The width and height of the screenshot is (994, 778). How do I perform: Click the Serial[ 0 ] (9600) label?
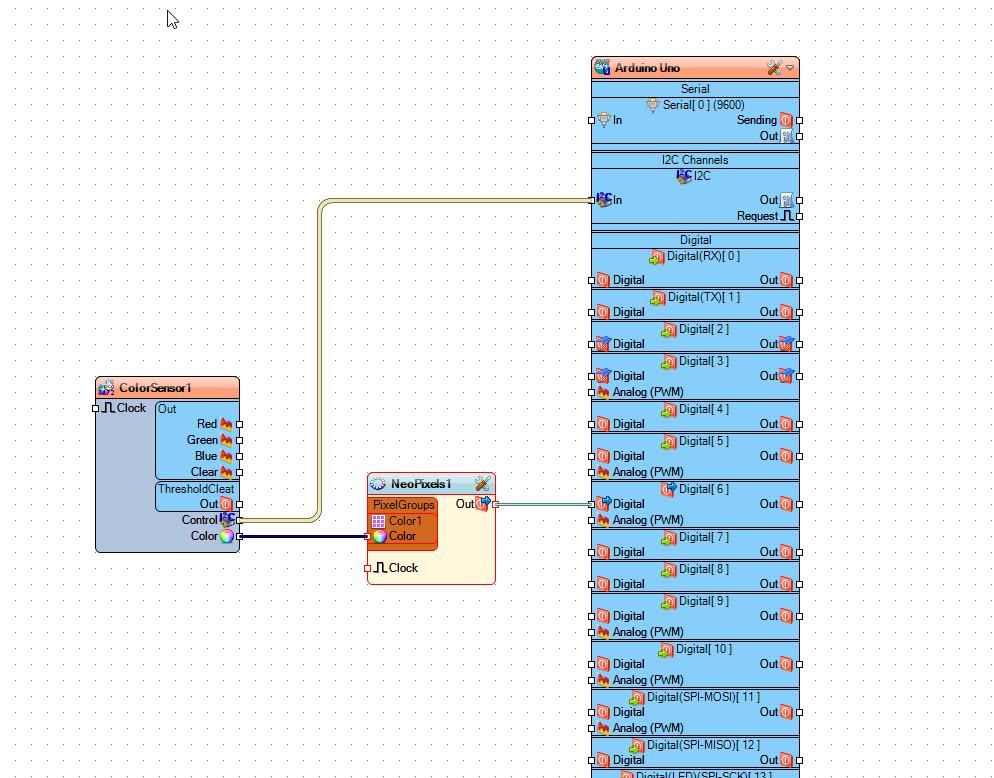pyautogui.click(x=703, y=105)
